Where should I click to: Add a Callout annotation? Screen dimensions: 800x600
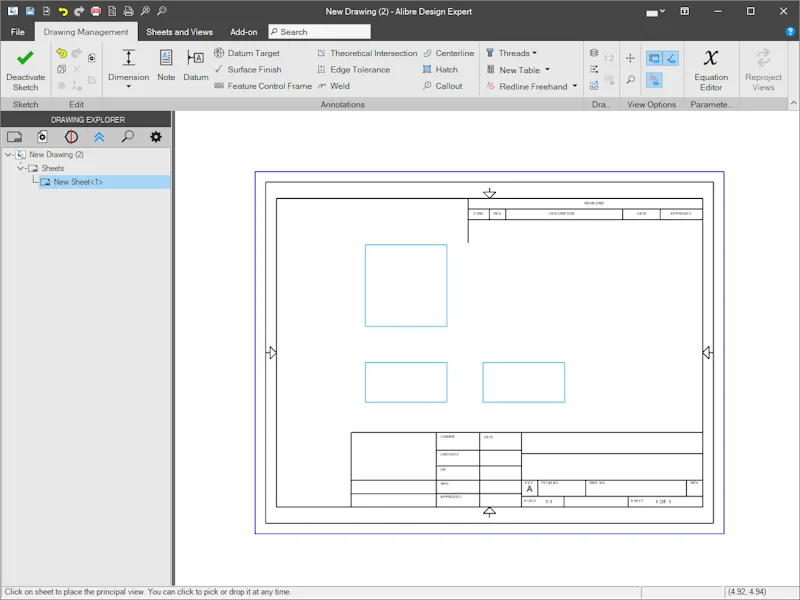(442, 86)
